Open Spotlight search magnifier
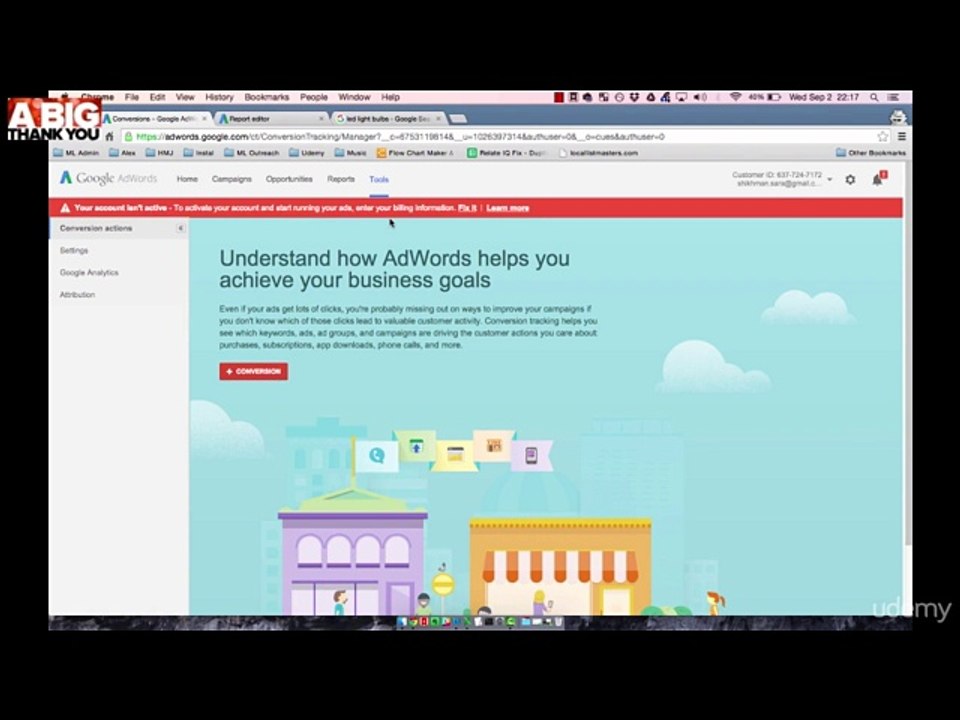 (874, 97)
